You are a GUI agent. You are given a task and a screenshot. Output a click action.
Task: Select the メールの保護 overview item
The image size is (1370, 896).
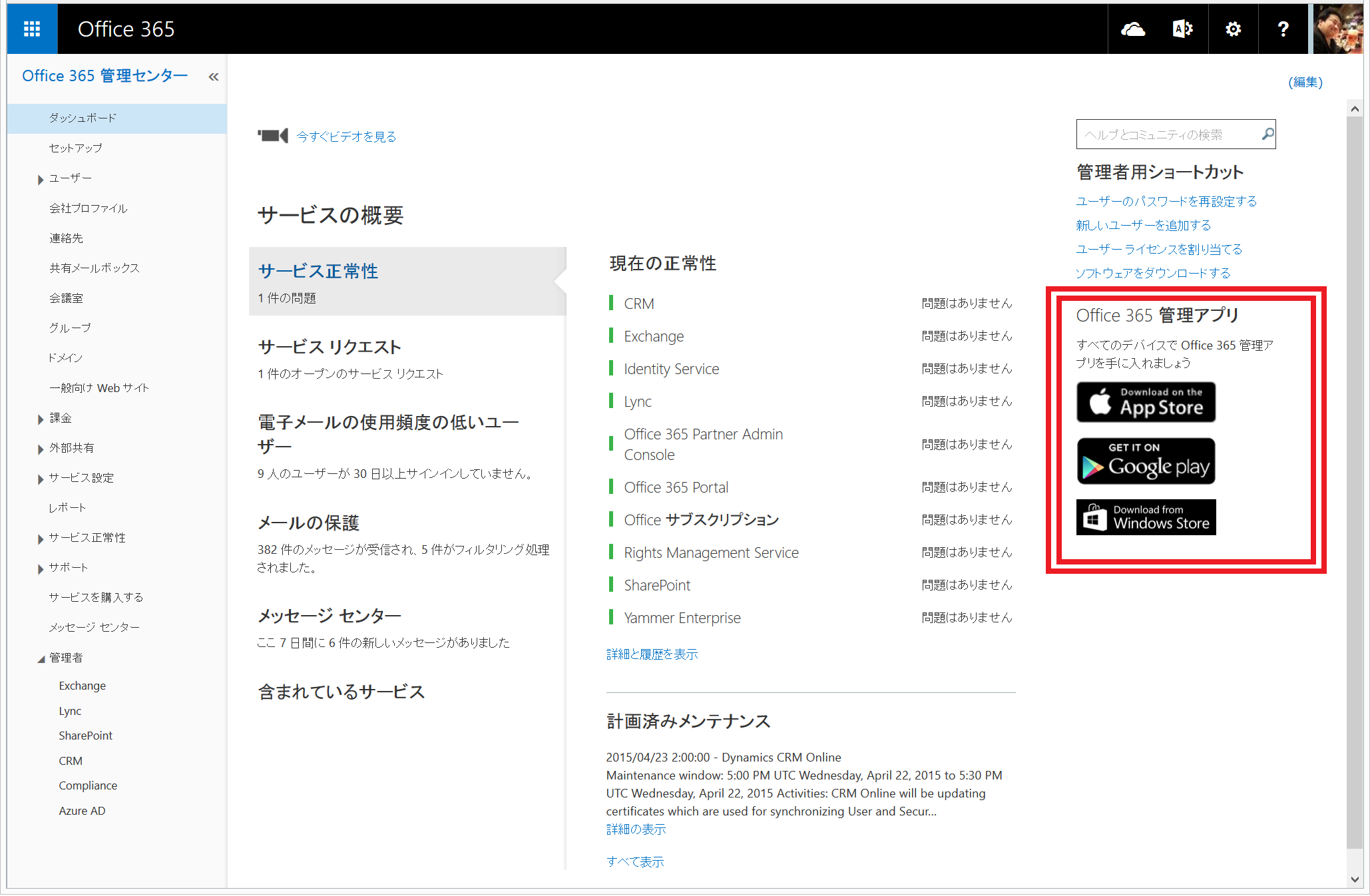(308, 523)
